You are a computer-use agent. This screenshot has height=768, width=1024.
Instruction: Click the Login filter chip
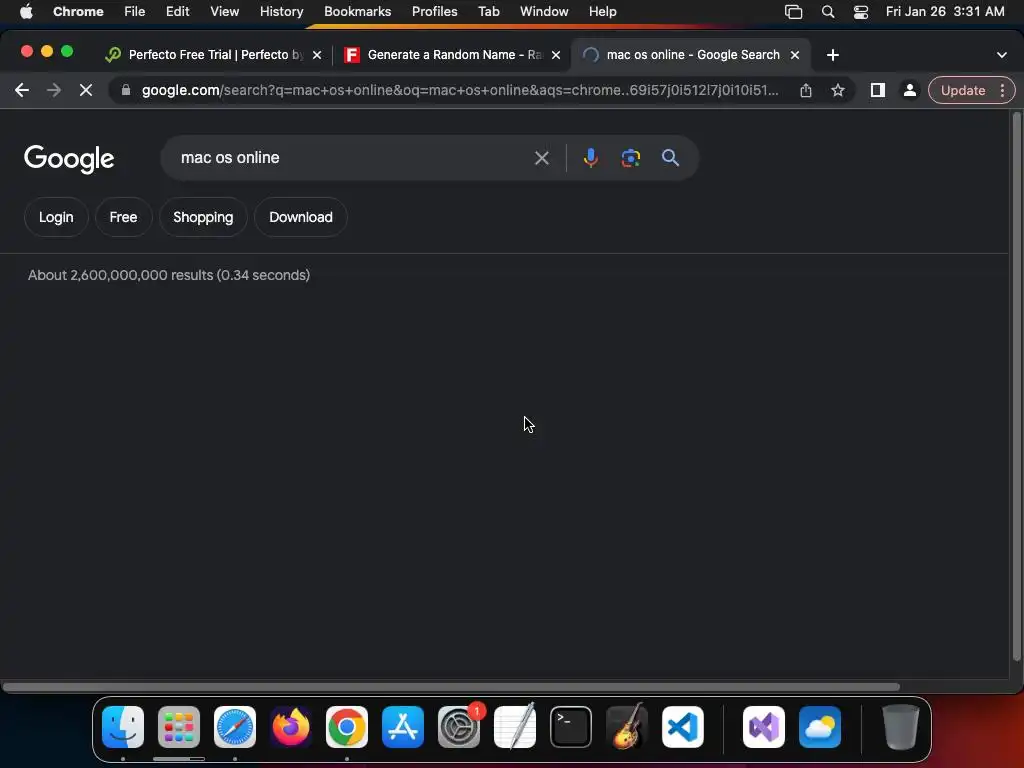[56, 217]
